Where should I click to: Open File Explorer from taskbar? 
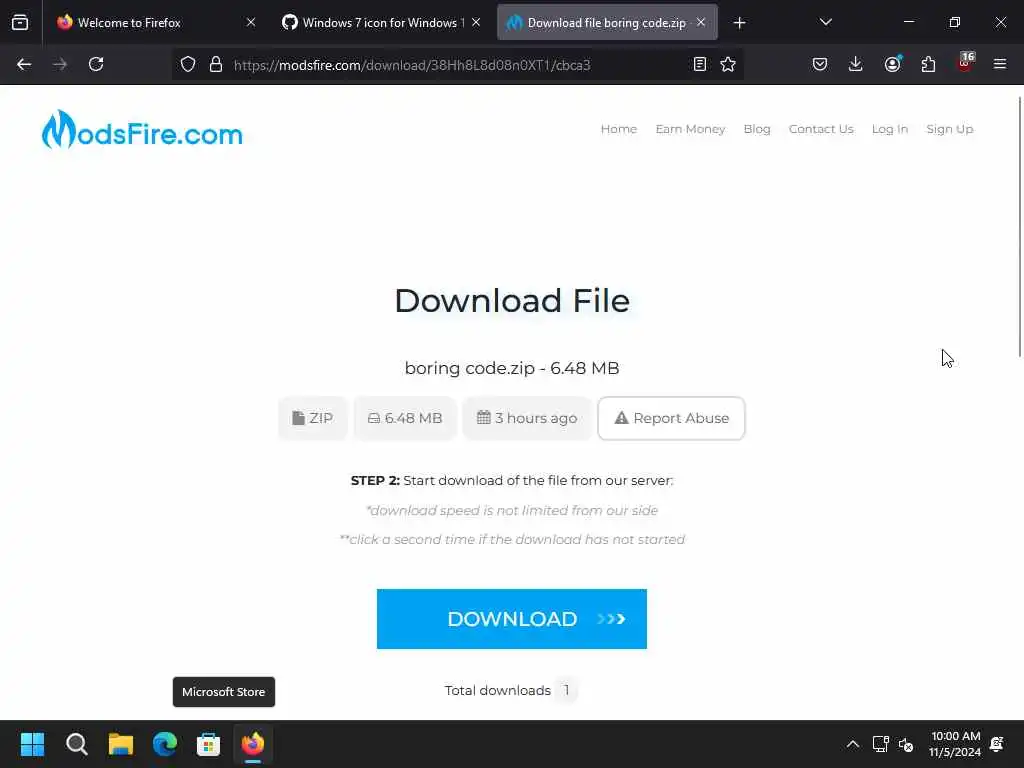click(121, 744)
